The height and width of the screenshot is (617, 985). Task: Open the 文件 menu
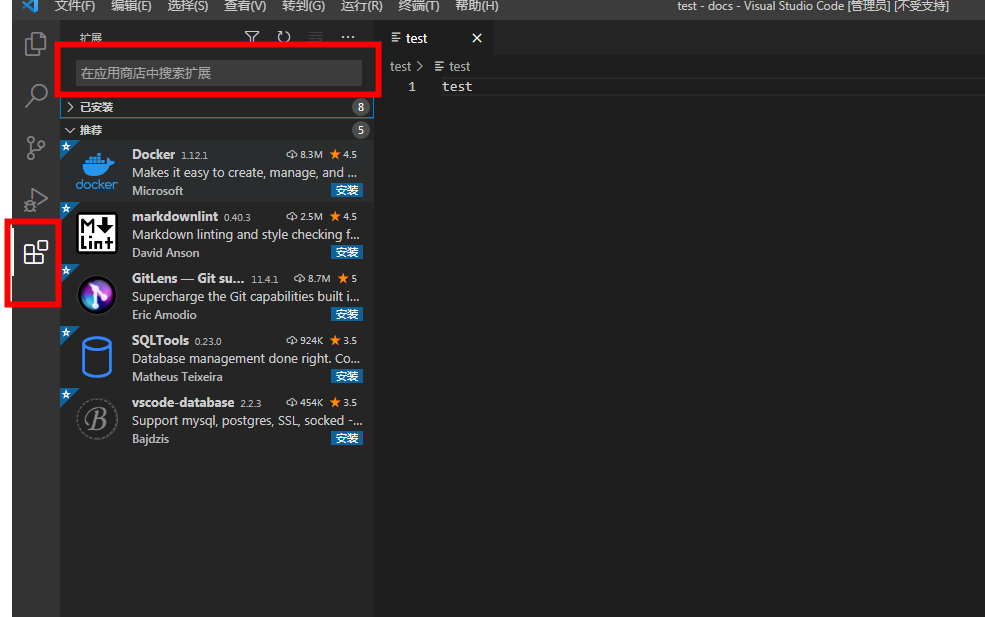point(75,7)
